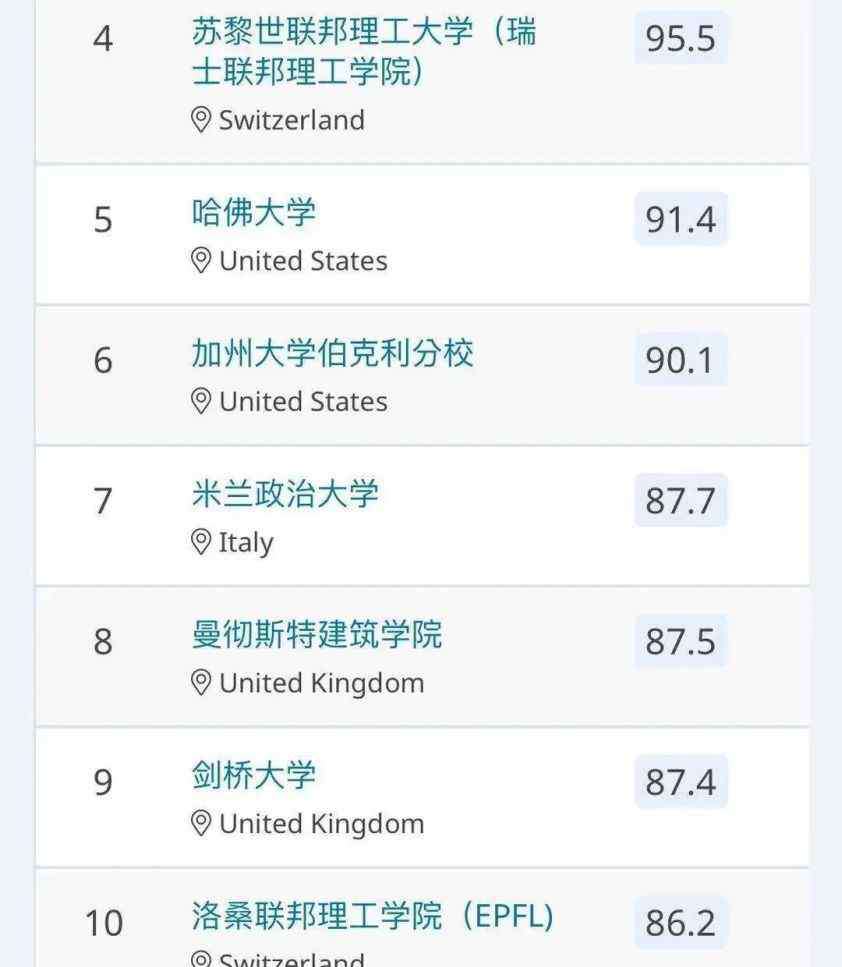Click the 87.7 score badge
Screen dimensions: 842x967
click(x=681, y=500)
